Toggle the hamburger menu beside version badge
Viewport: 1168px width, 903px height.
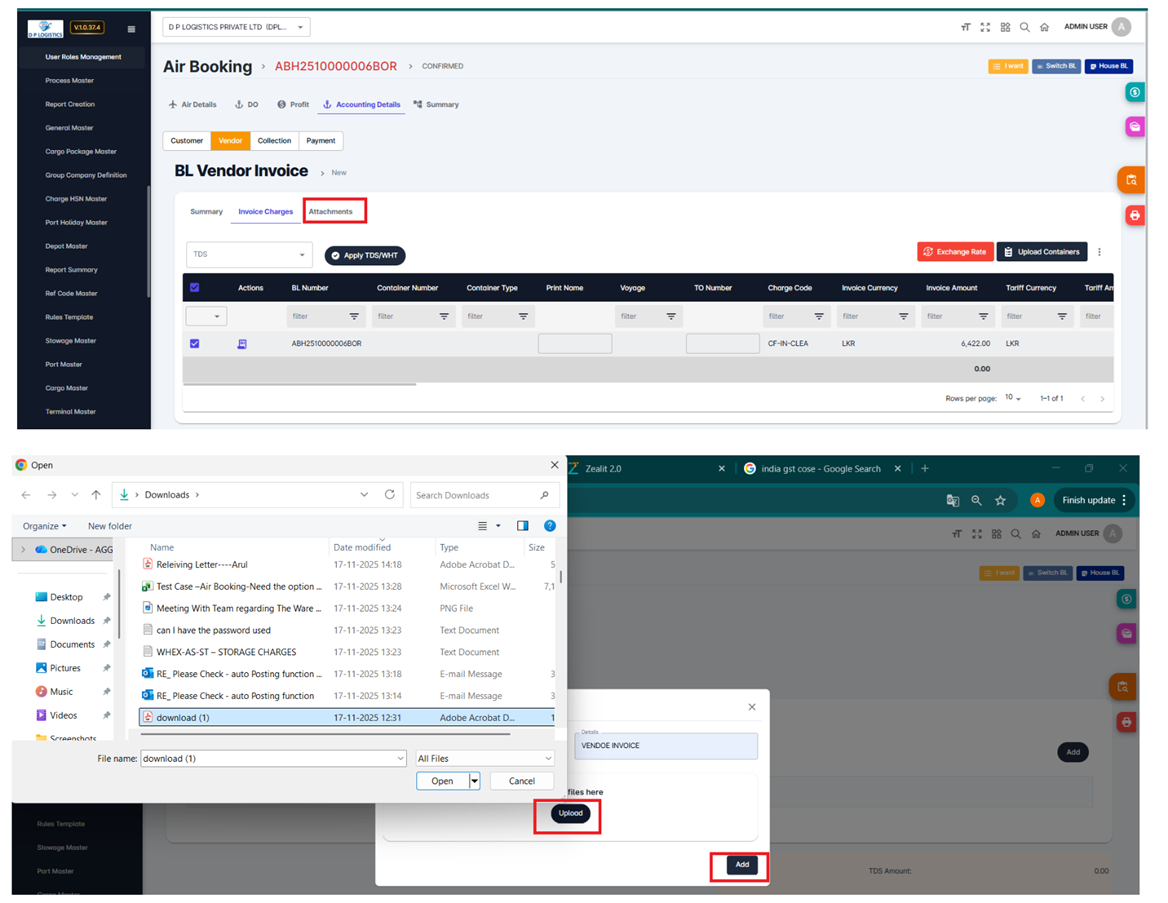(x=131, y=29)
